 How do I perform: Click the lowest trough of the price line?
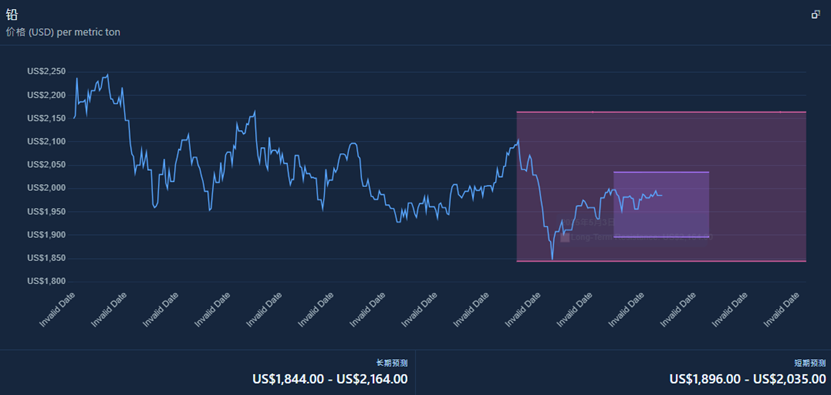(x=552, y=259)
